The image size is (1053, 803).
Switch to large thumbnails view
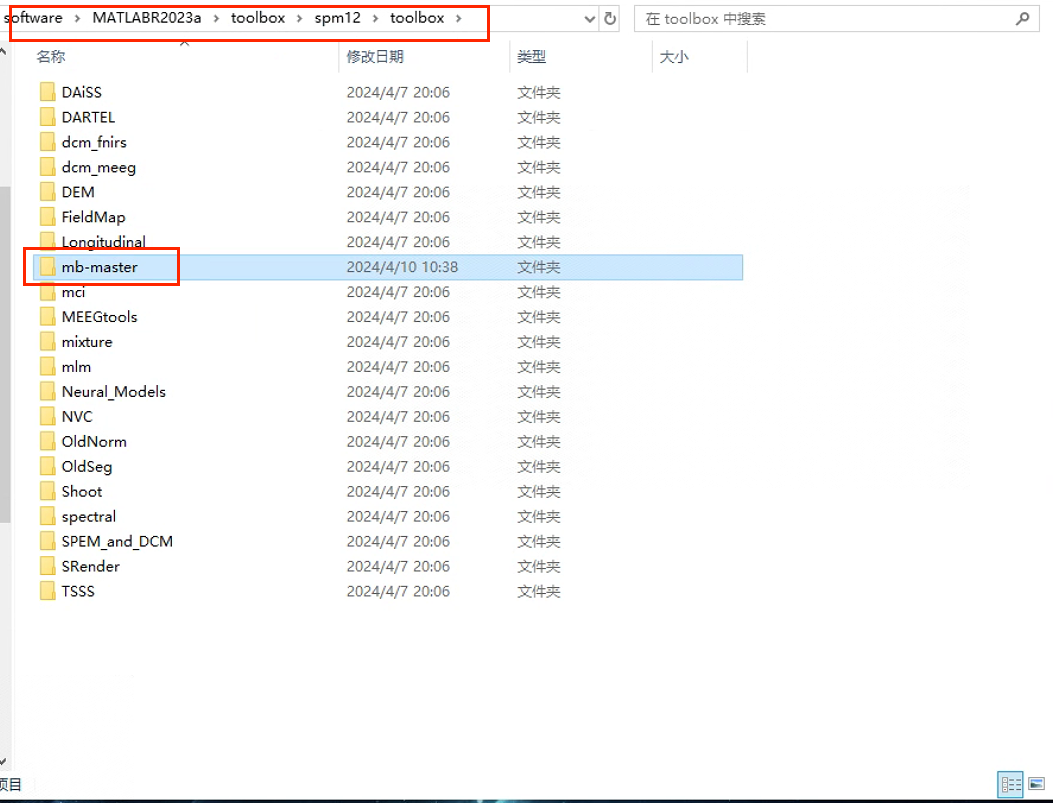(x=1036, y=784)
